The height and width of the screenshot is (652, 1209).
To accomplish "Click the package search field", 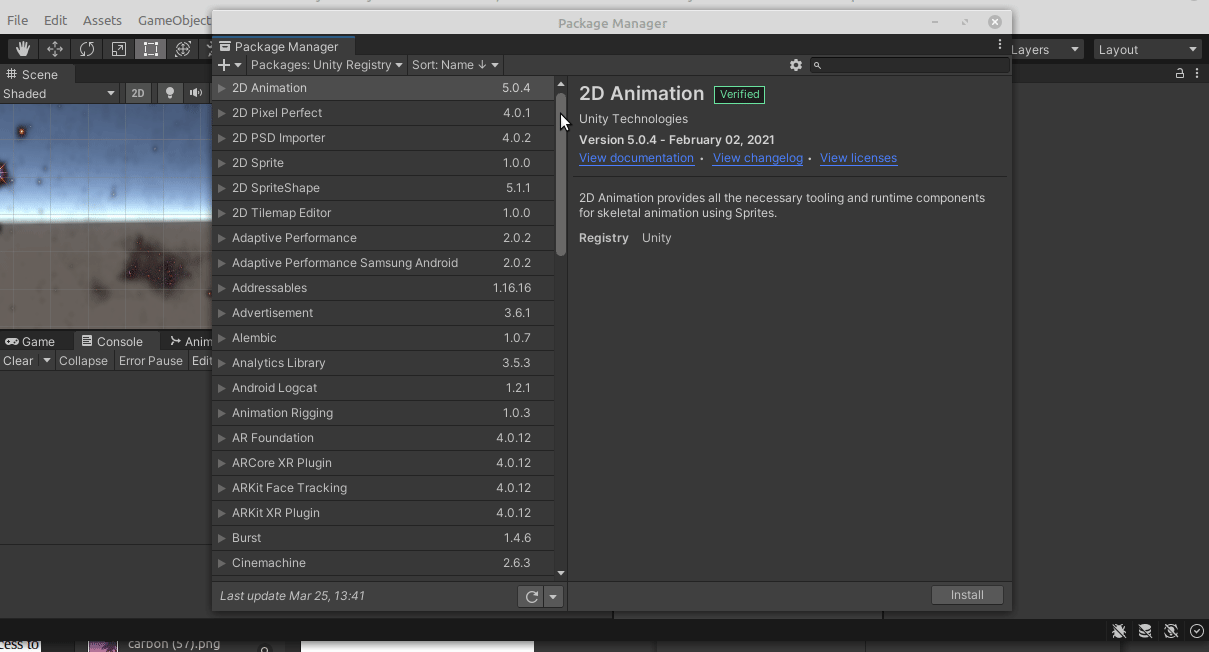I will (x=910, y=65).
